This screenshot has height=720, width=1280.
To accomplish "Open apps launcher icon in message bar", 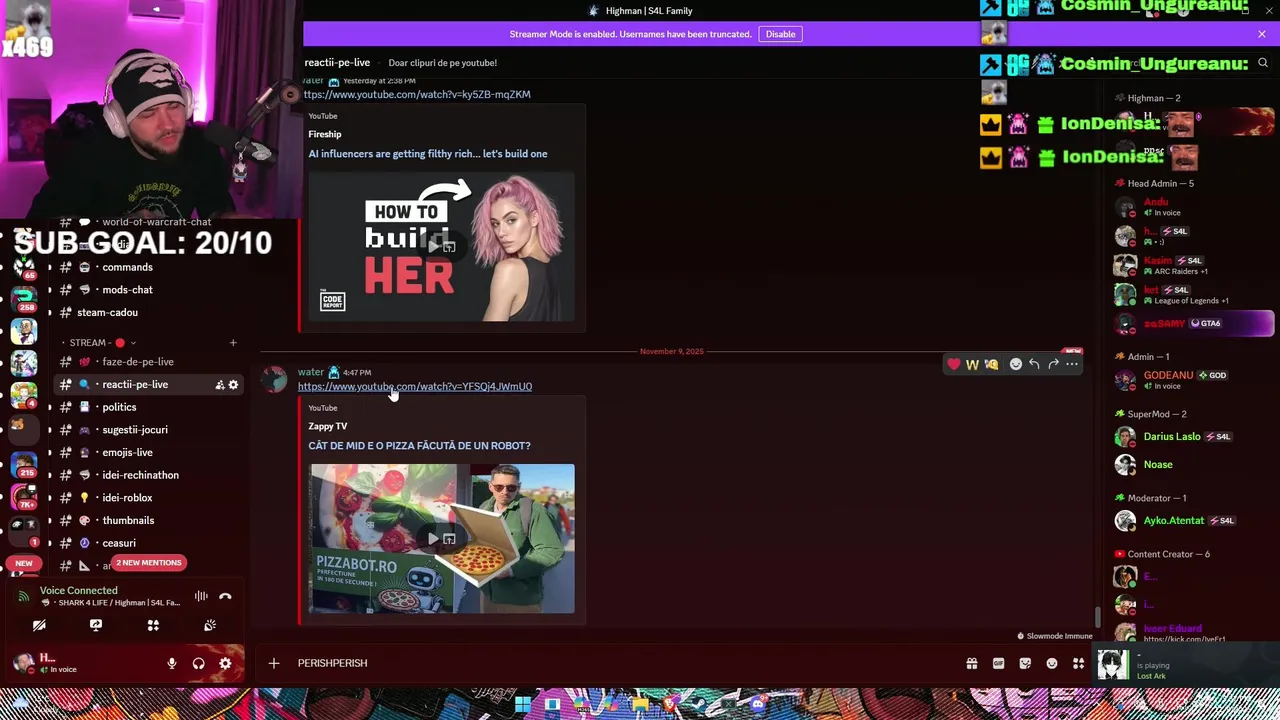I will (1078, 663).
